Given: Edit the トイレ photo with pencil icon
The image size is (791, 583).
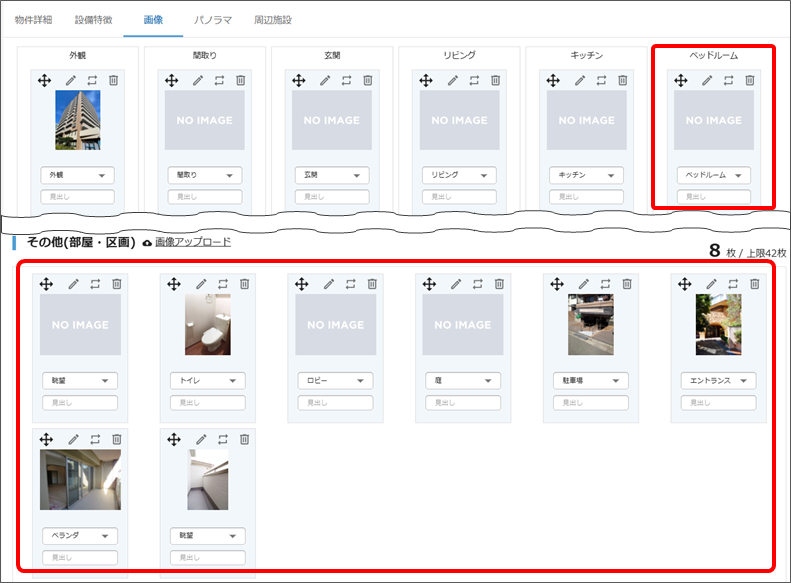Looking at the screenshot, I should (201, 284).
